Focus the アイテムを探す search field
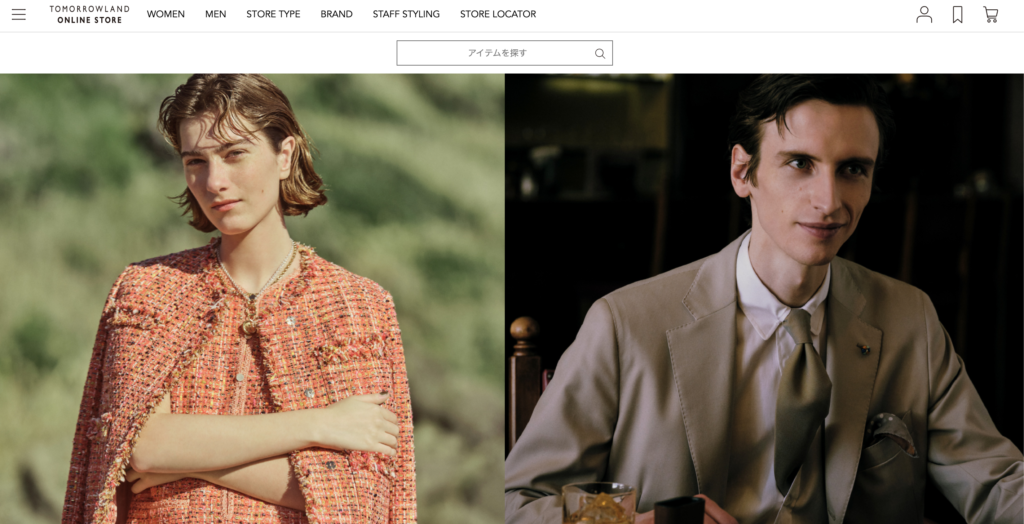The width and height of the screenshot is (1024, 524). click(504, 53)
